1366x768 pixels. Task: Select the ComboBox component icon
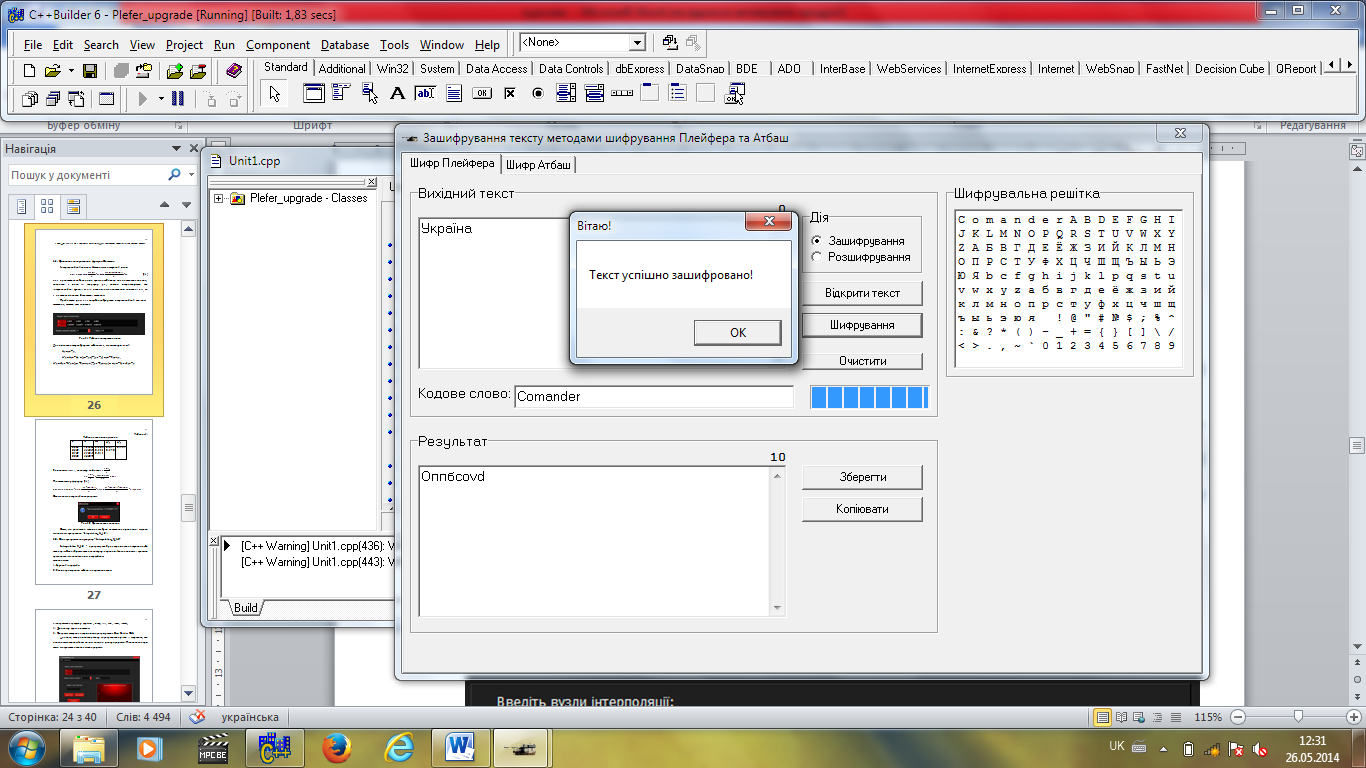pyautogui.click(x=594, y=93)
